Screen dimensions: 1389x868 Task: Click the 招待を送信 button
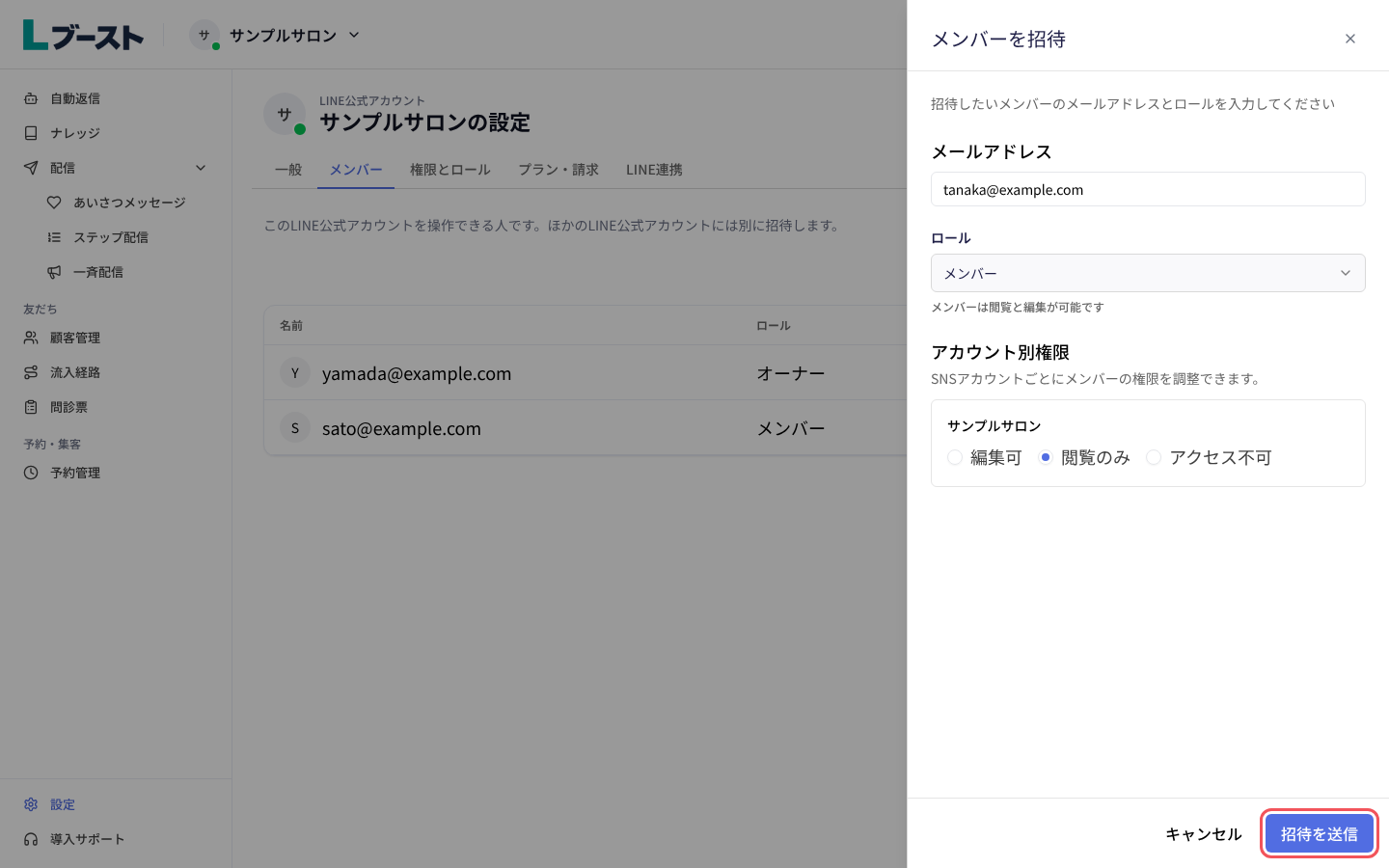pyautogui.click(x=1320, y=834)
